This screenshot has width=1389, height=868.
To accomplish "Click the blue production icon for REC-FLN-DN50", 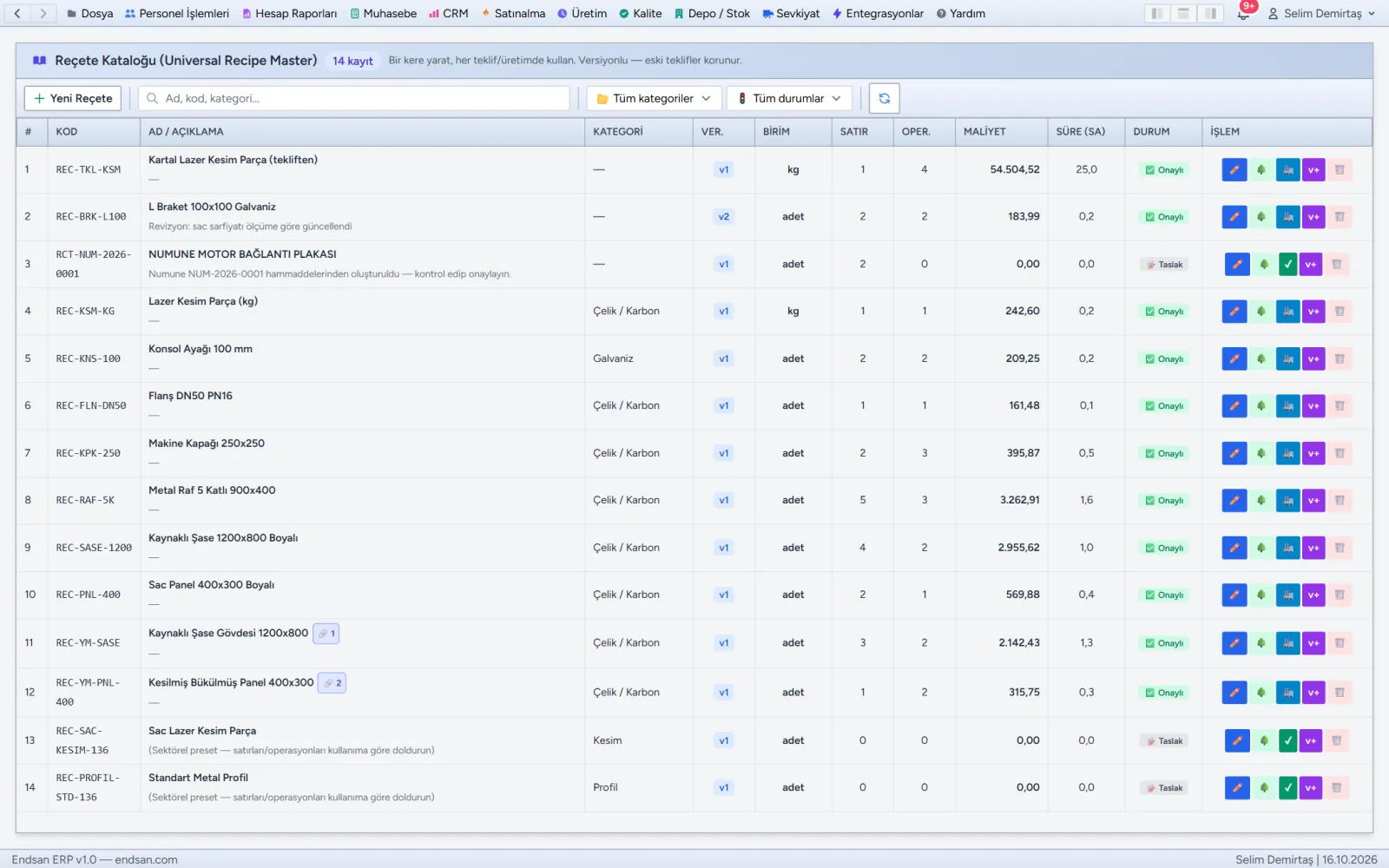I will (x=1288, y=406).
